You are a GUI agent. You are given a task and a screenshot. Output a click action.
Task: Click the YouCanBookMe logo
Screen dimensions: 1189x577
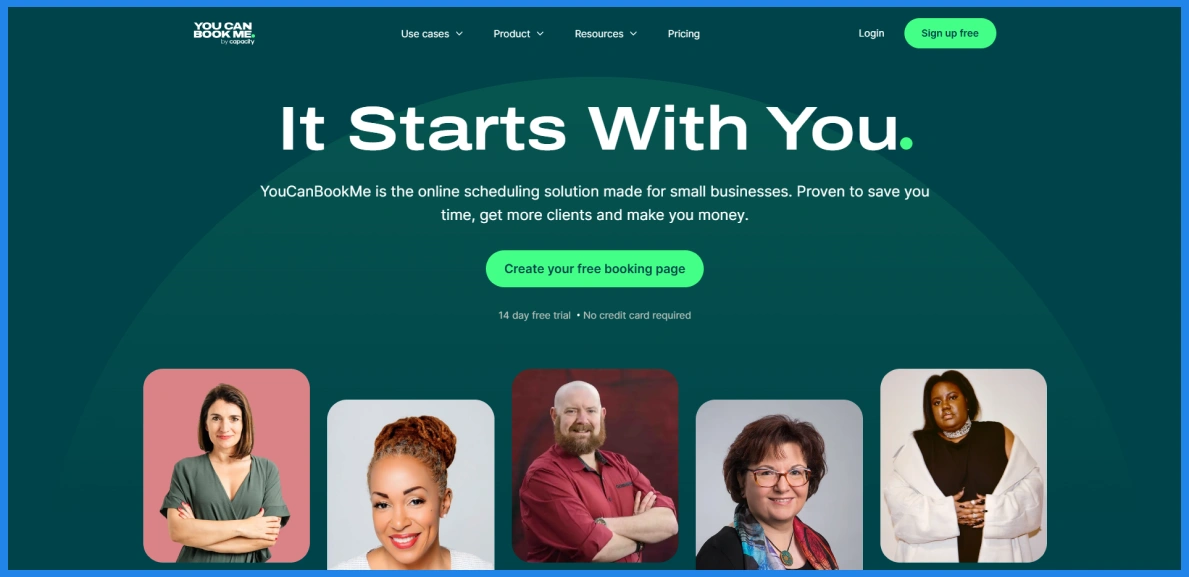[224, 33]
